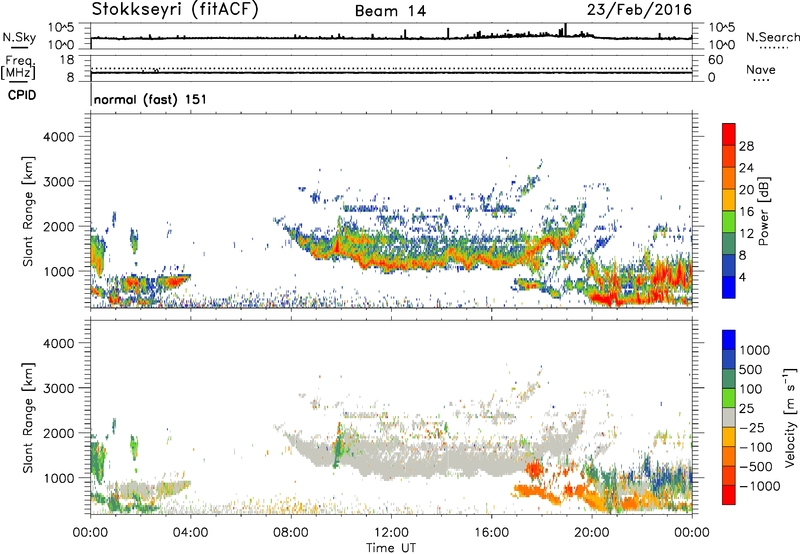800x554 pixels.
Task: Click the '20' power colorbar label
Action: (746, 190)
